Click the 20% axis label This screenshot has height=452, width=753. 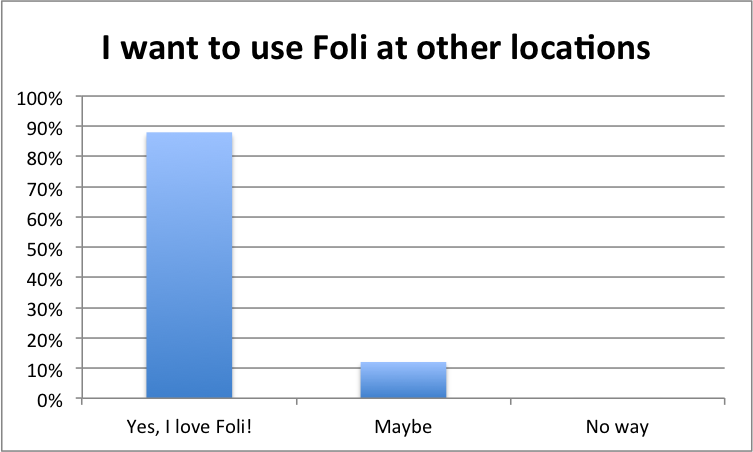(x=45, y=341)
